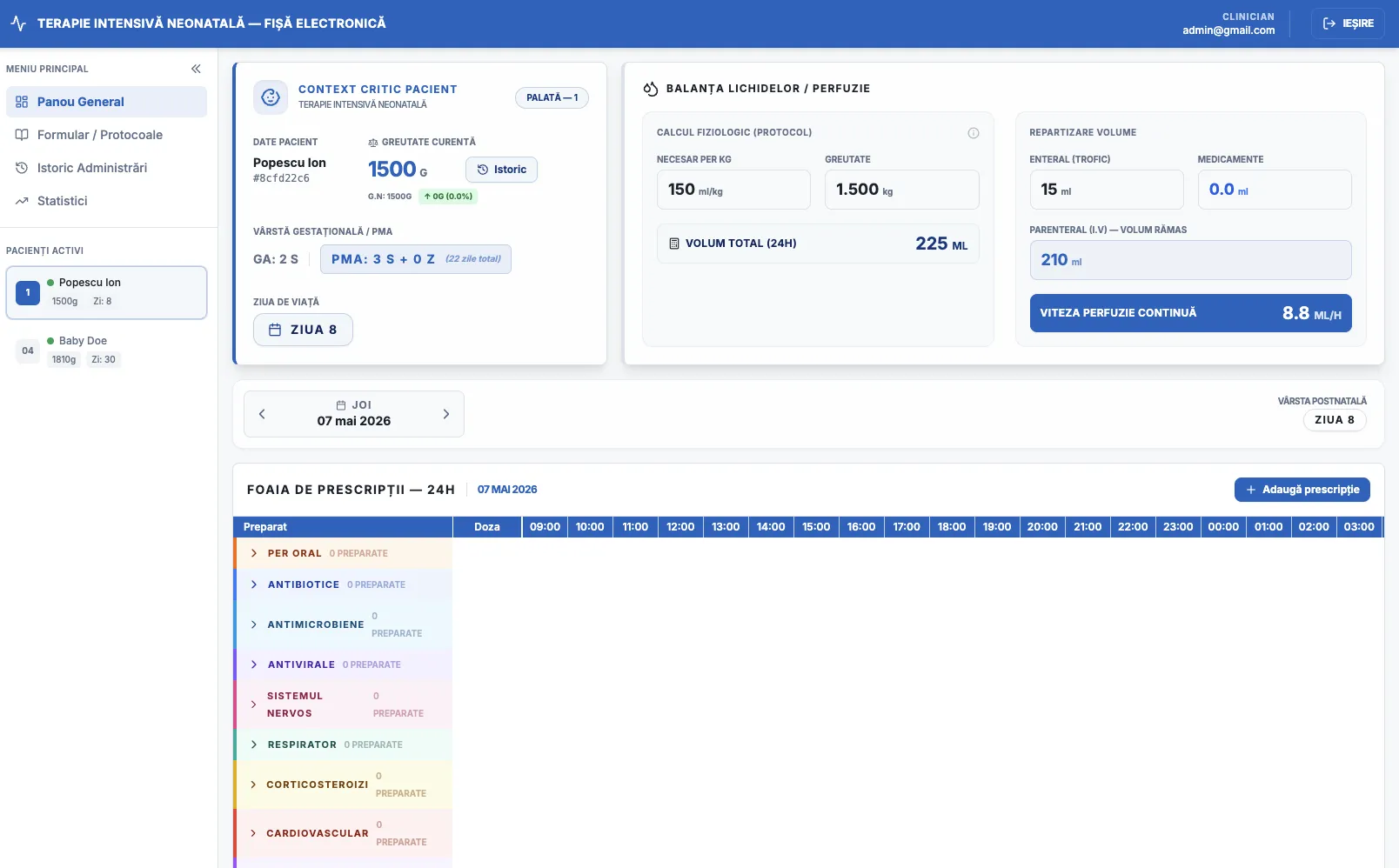
Task: Click the 12:00 hour column header
Action: click(x=680, y=527)
